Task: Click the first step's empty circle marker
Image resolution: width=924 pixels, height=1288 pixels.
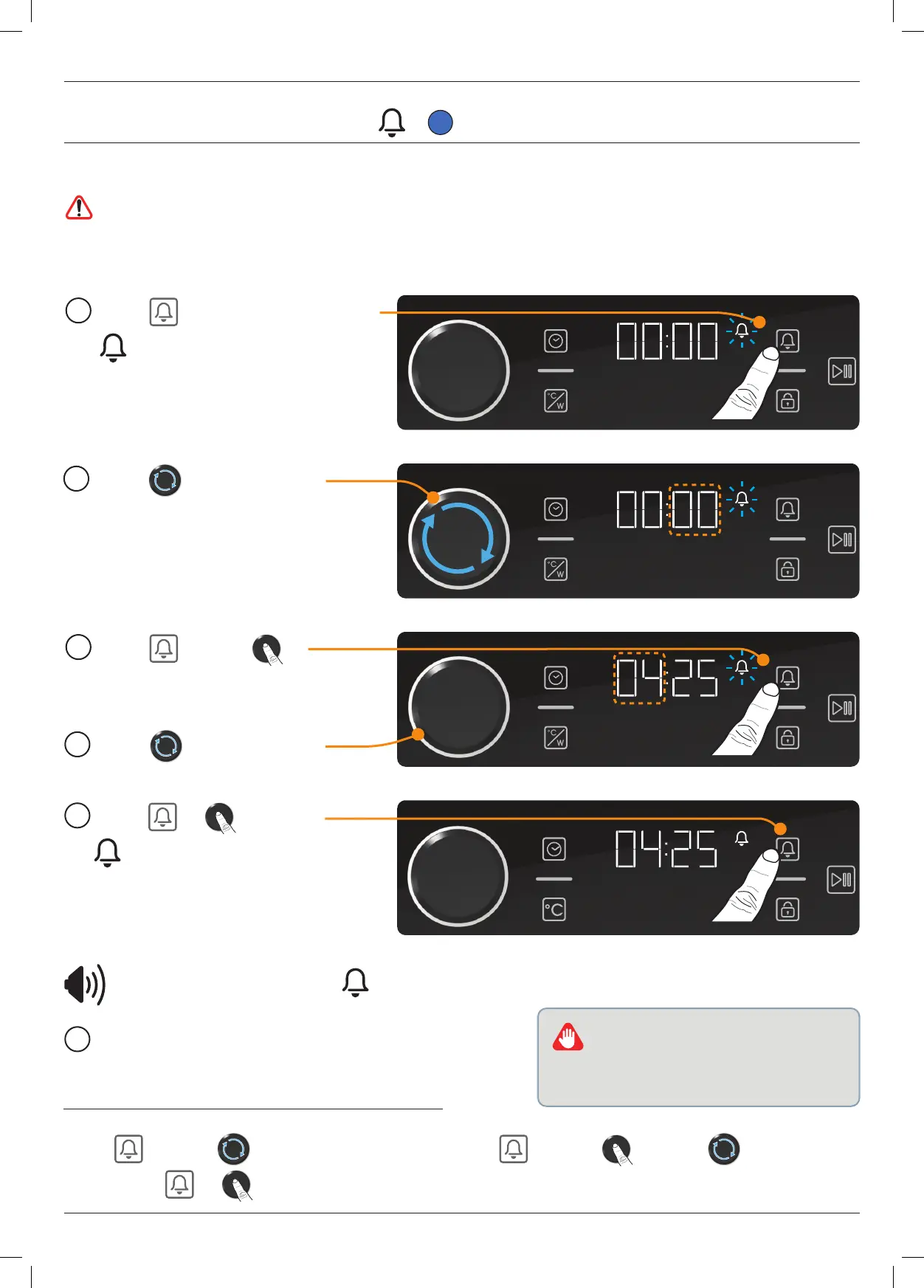Action: click(78, 311)
